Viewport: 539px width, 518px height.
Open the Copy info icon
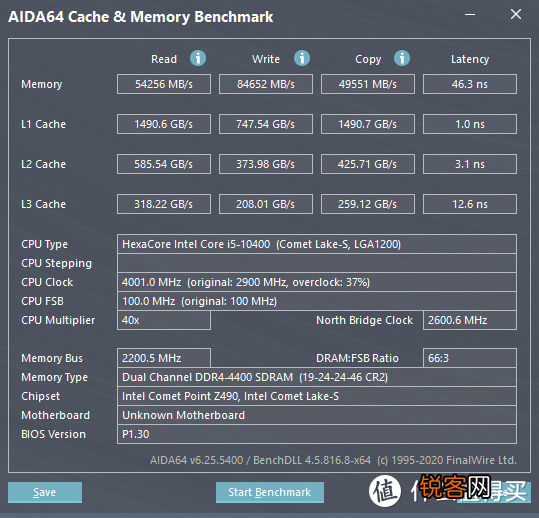[x=402, y=58]
